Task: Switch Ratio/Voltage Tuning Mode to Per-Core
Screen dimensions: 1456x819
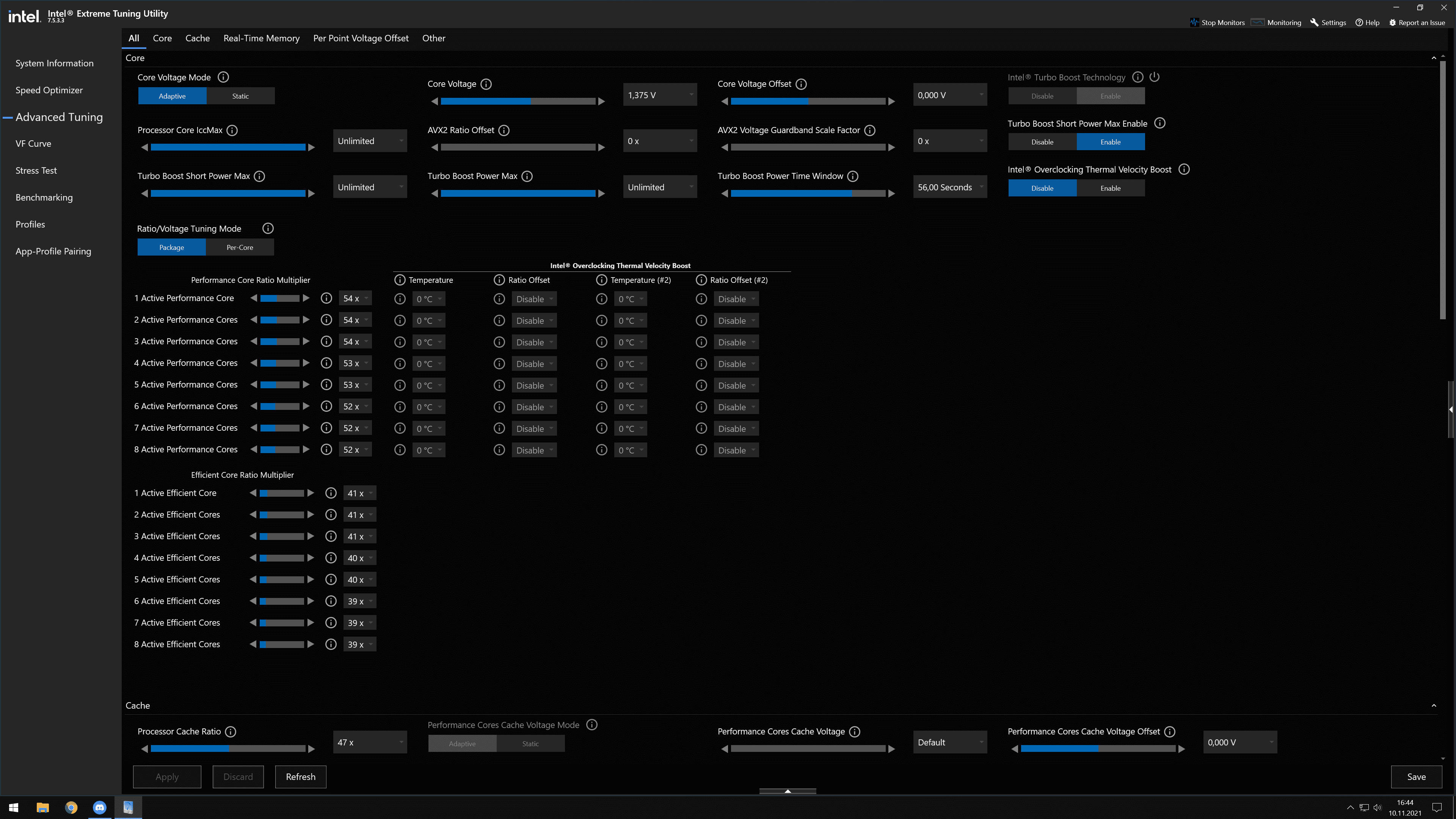Action: (240, 247)
